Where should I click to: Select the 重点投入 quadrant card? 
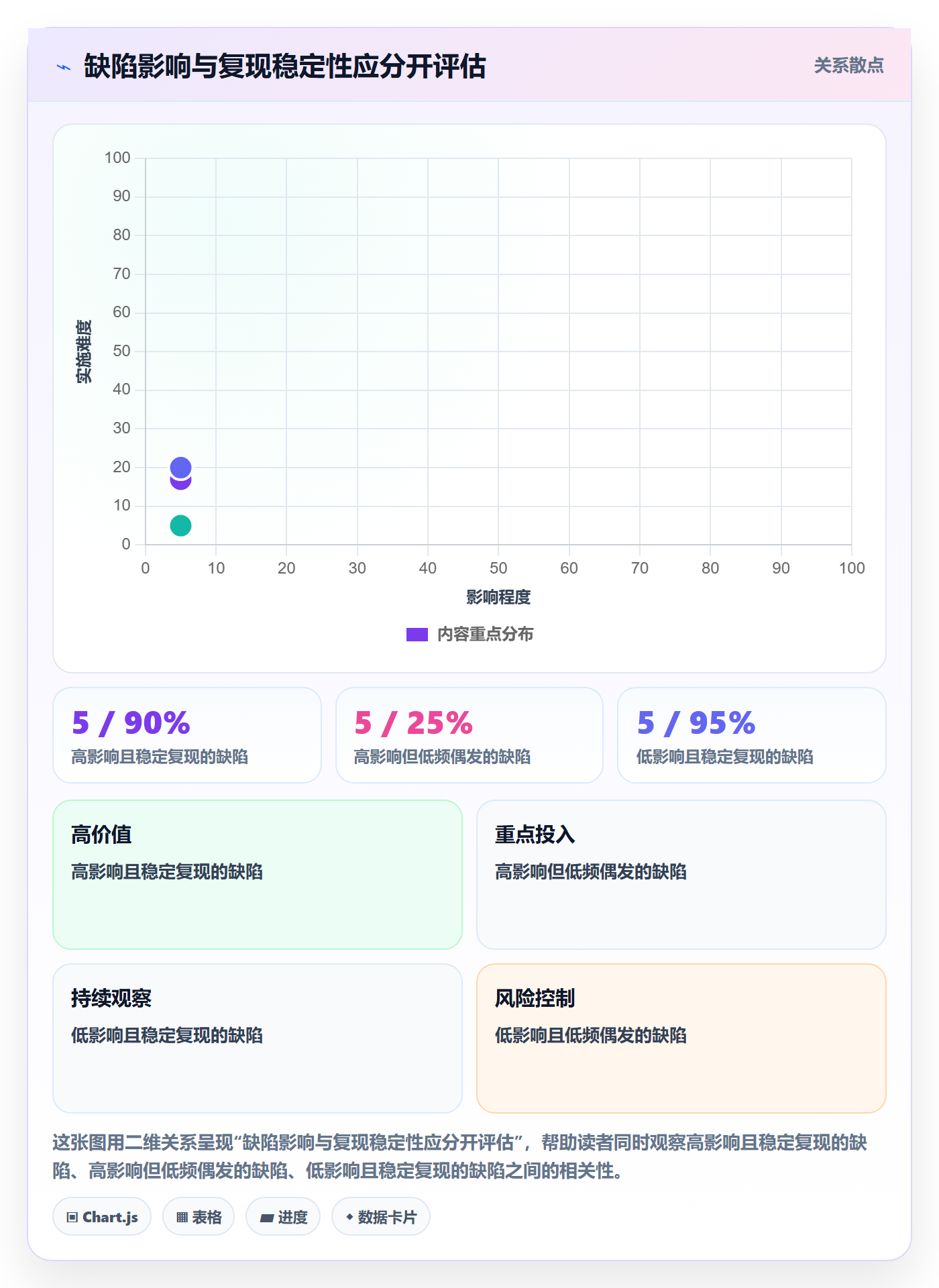pyautogui.click(x=681, y=875)
